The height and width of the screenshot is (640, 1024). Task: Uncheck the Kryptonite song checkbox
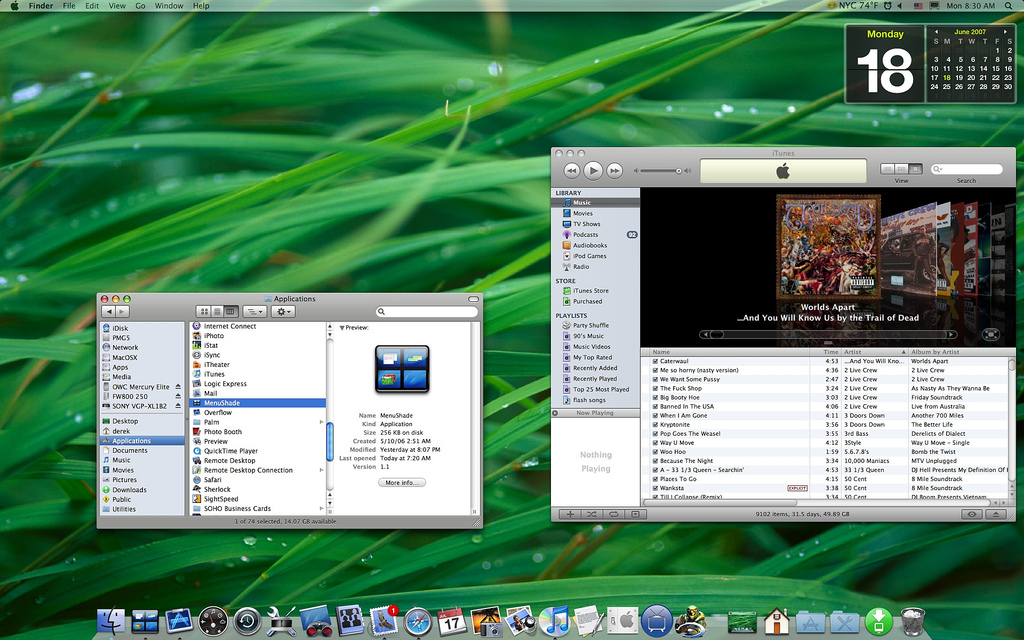tap(655, 424)
